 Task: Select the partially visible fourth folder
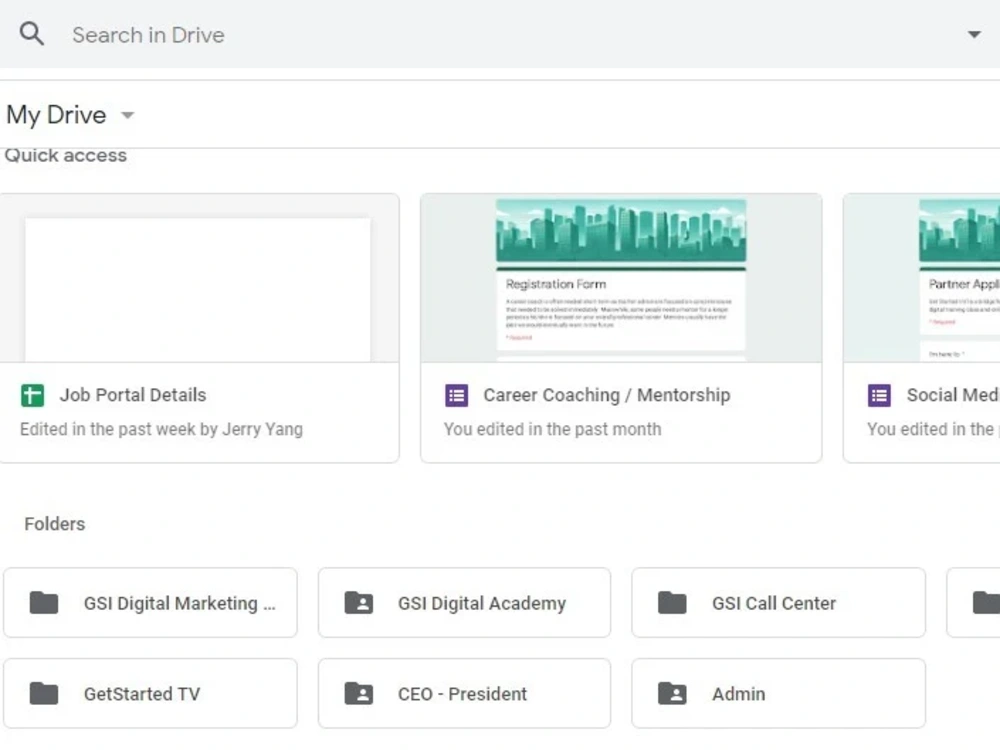coord(974,603)
